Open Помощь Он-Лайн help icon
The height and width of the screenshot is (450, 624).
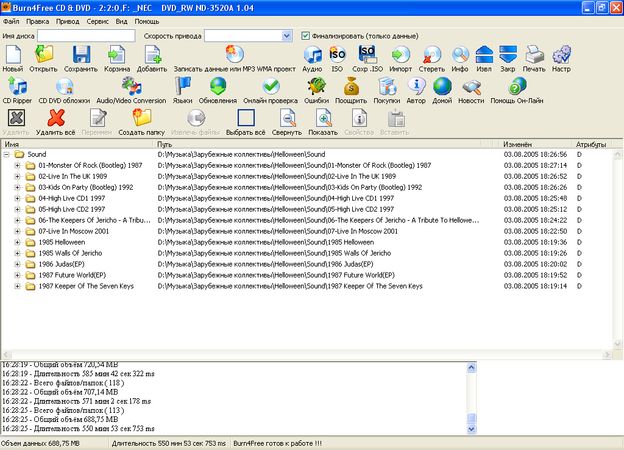pyautogui.click(x=517, y=86)
